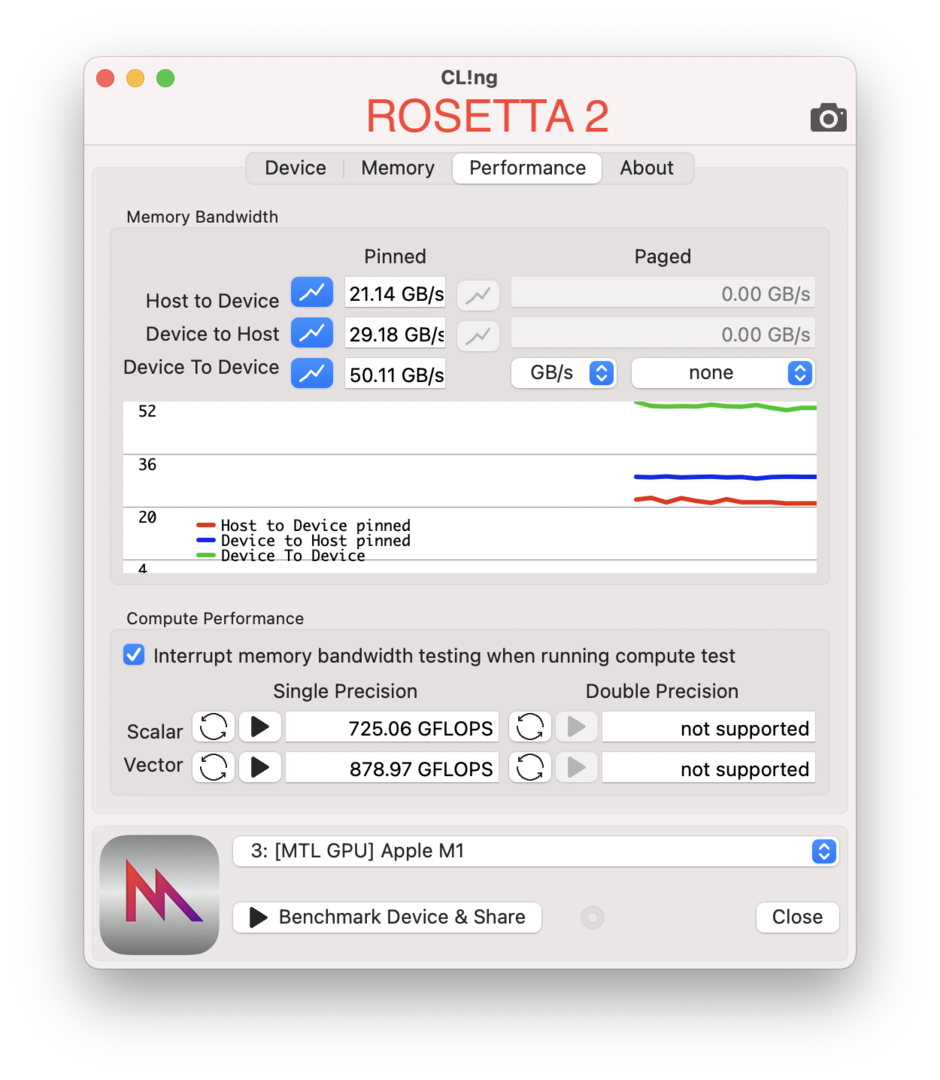
Task: Run Vector single precision test once
Action: tap(260, 767)
